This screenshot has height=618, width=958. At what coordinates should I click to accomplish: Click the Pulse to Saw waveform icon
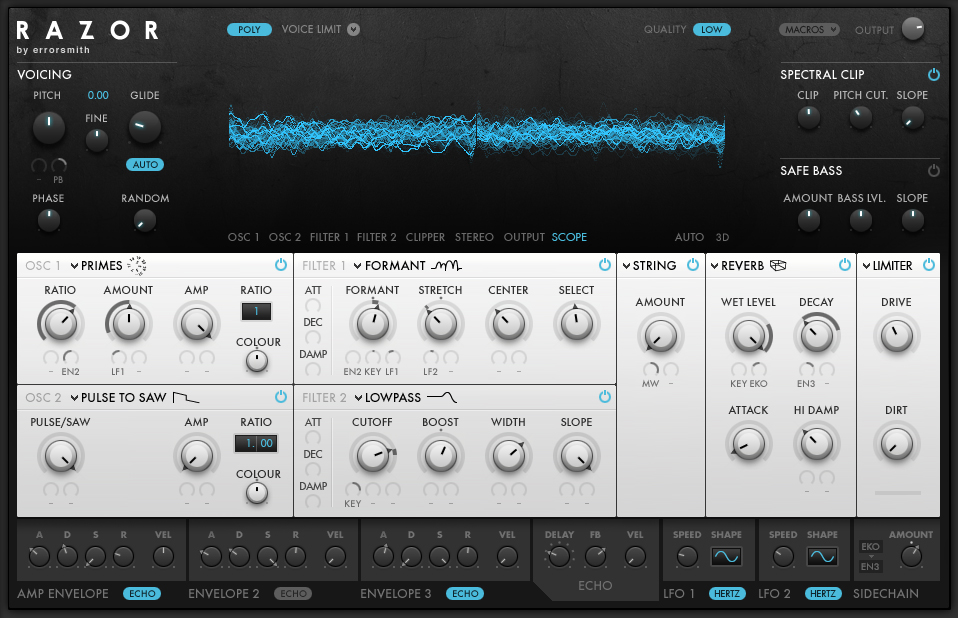click(186, 398)
